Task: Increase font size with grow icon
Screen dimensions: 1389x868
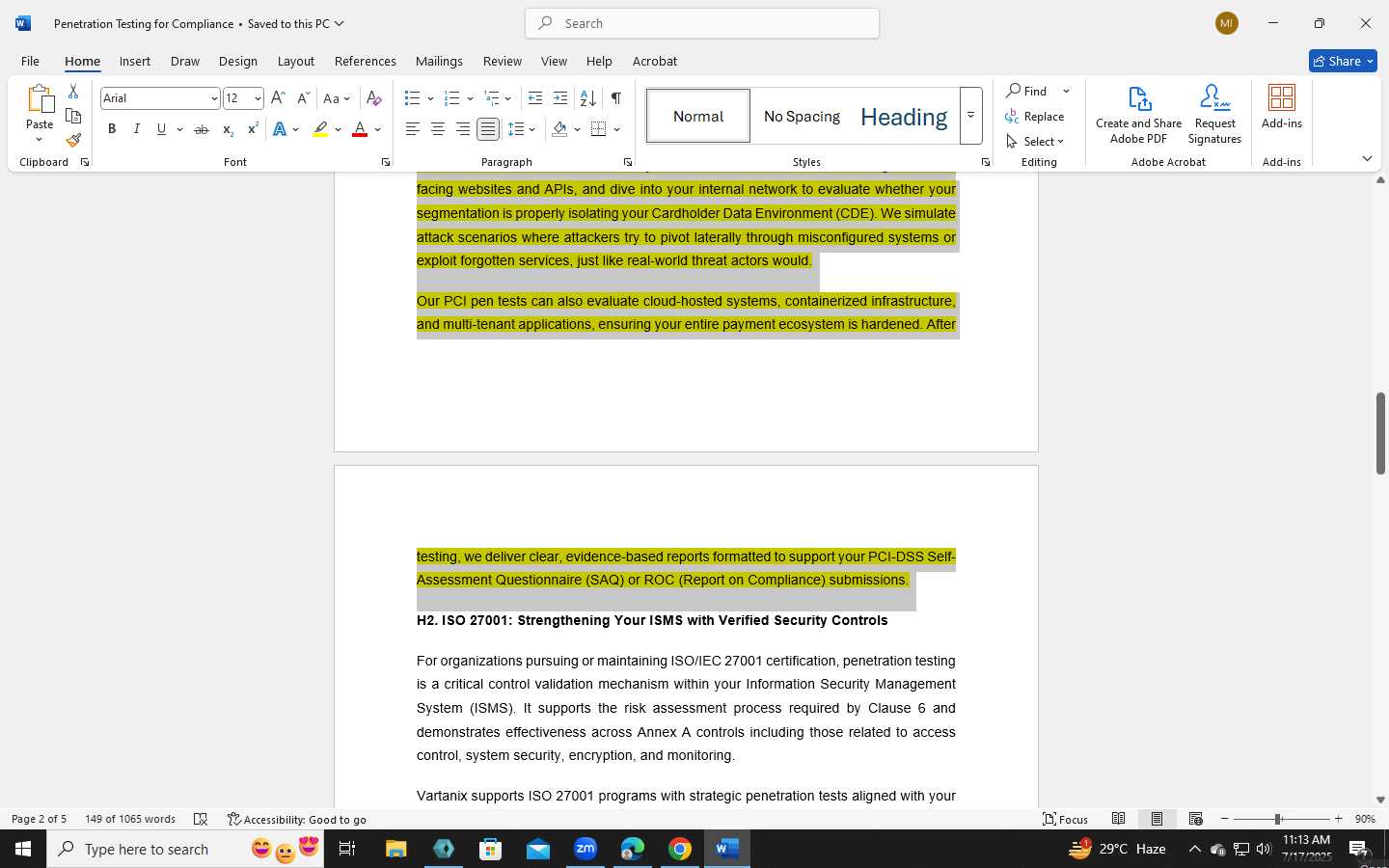Action: (x=278, y=98)
